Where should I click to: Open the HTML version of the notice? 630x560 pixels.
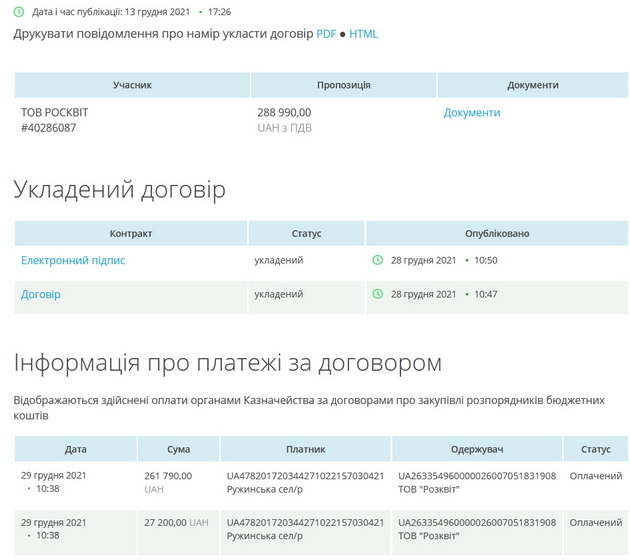pyautogui.click(x=363, y=34)
